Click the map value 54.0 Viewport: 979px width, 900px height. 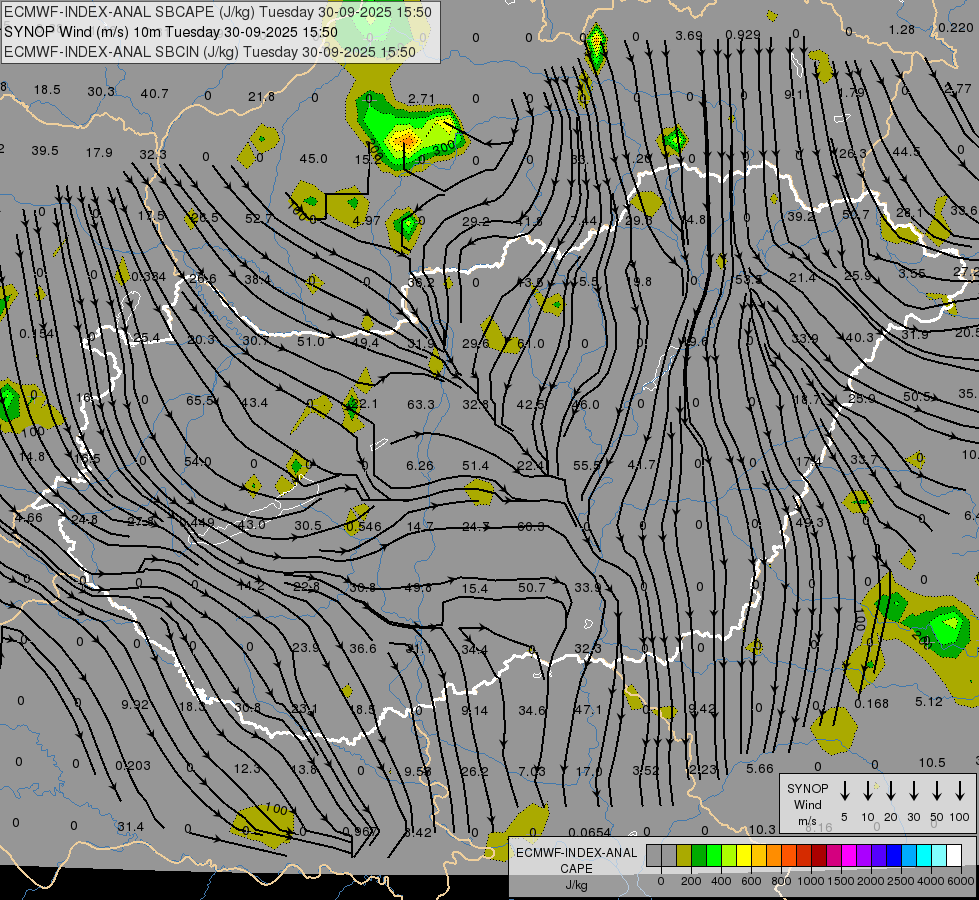197,462
